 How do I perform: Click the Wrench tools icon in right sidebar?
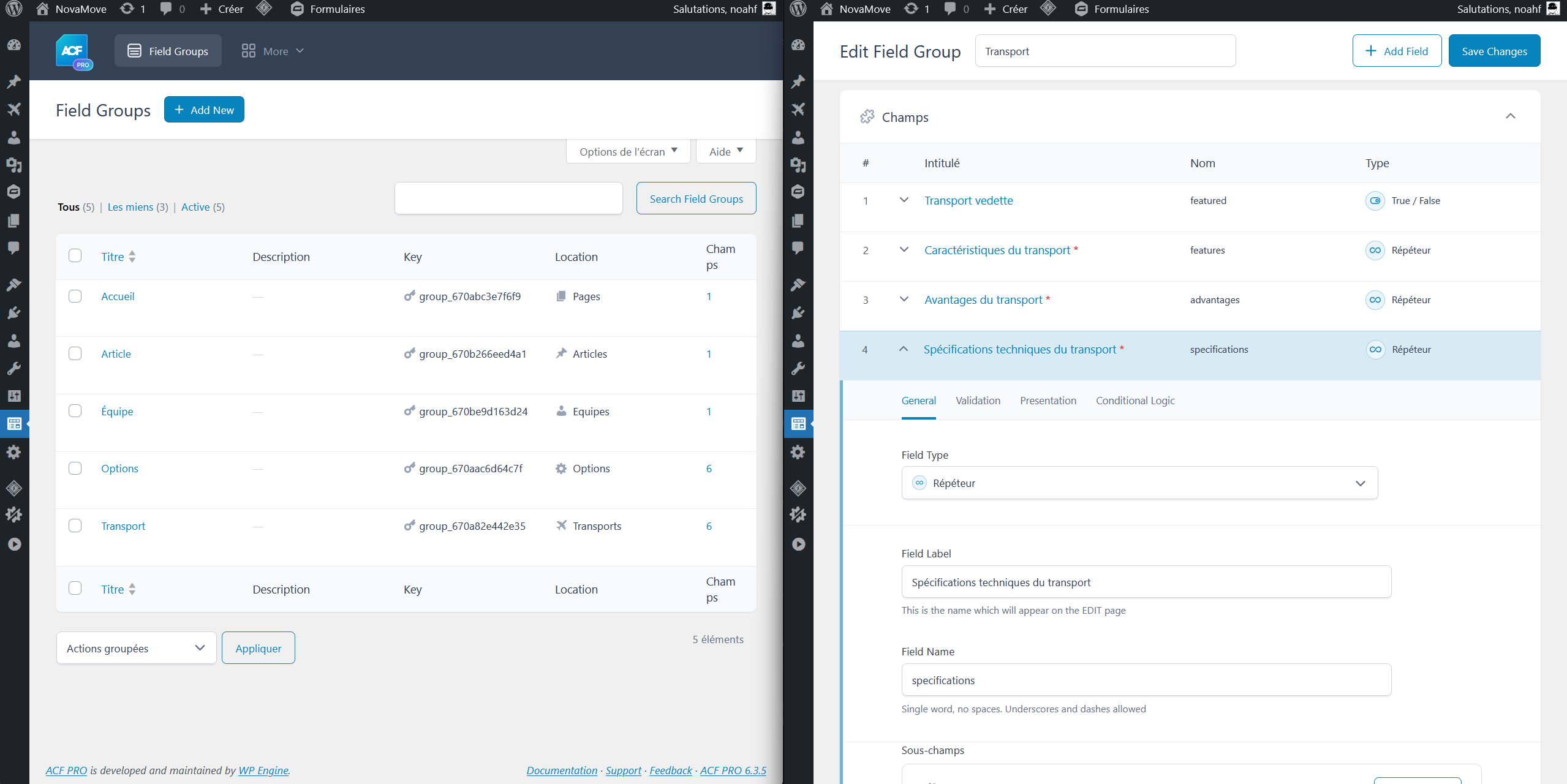click(x=798, y=368)
